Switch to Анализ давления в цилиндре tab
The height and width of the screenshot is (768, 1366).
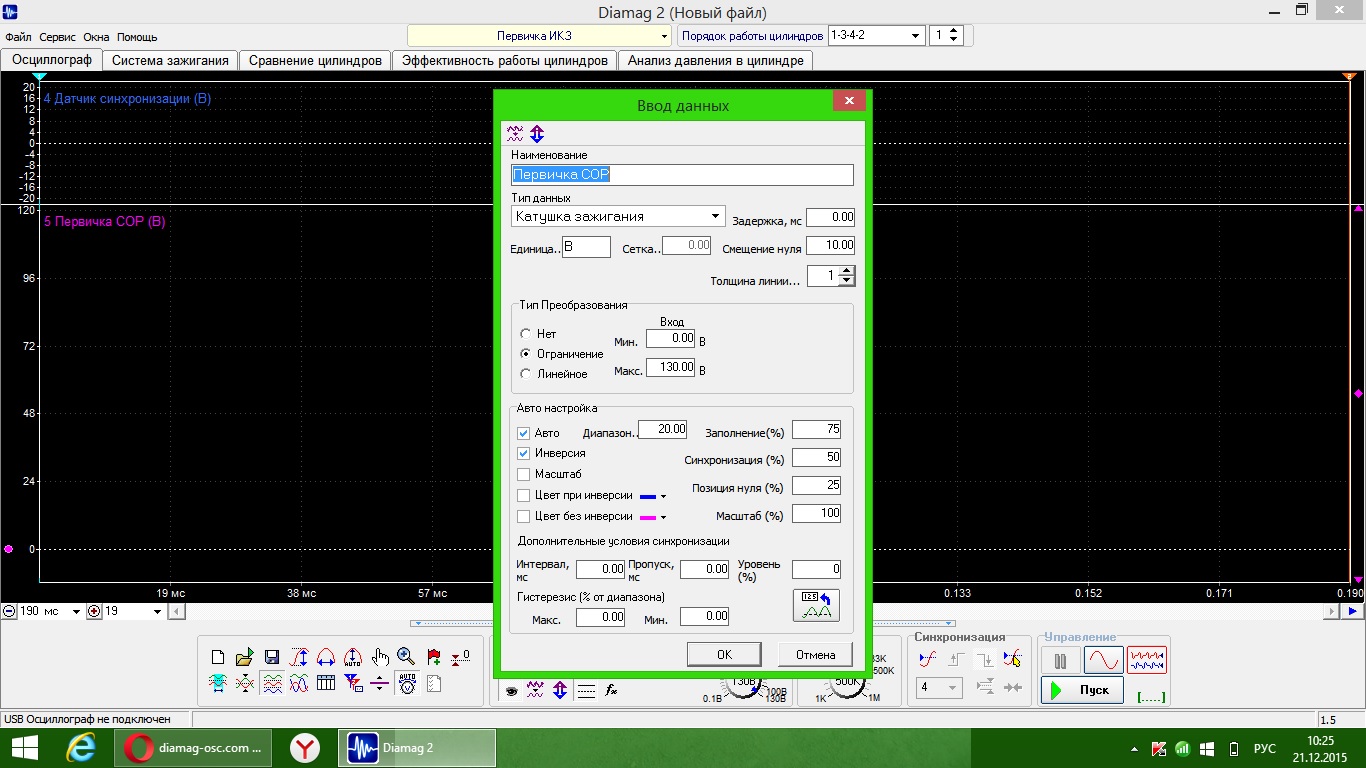tap(715, 60)
